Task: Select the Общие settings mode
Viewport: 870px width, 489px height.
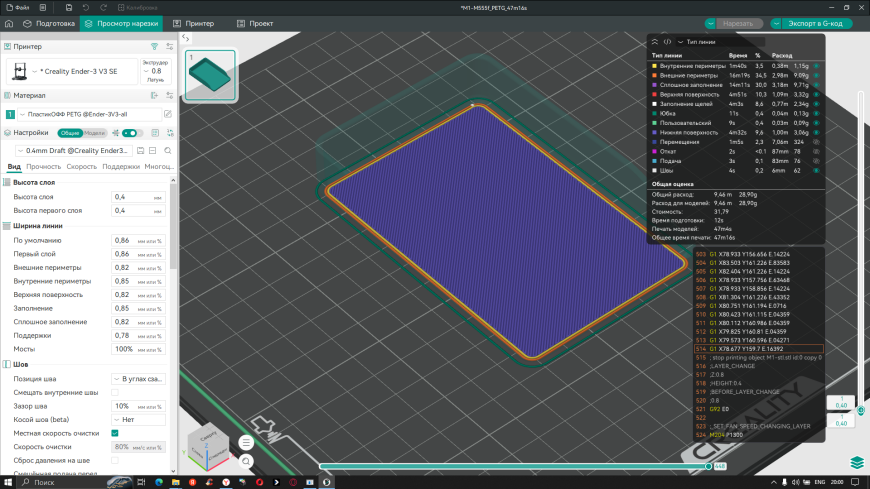Action: pos(70,133)
